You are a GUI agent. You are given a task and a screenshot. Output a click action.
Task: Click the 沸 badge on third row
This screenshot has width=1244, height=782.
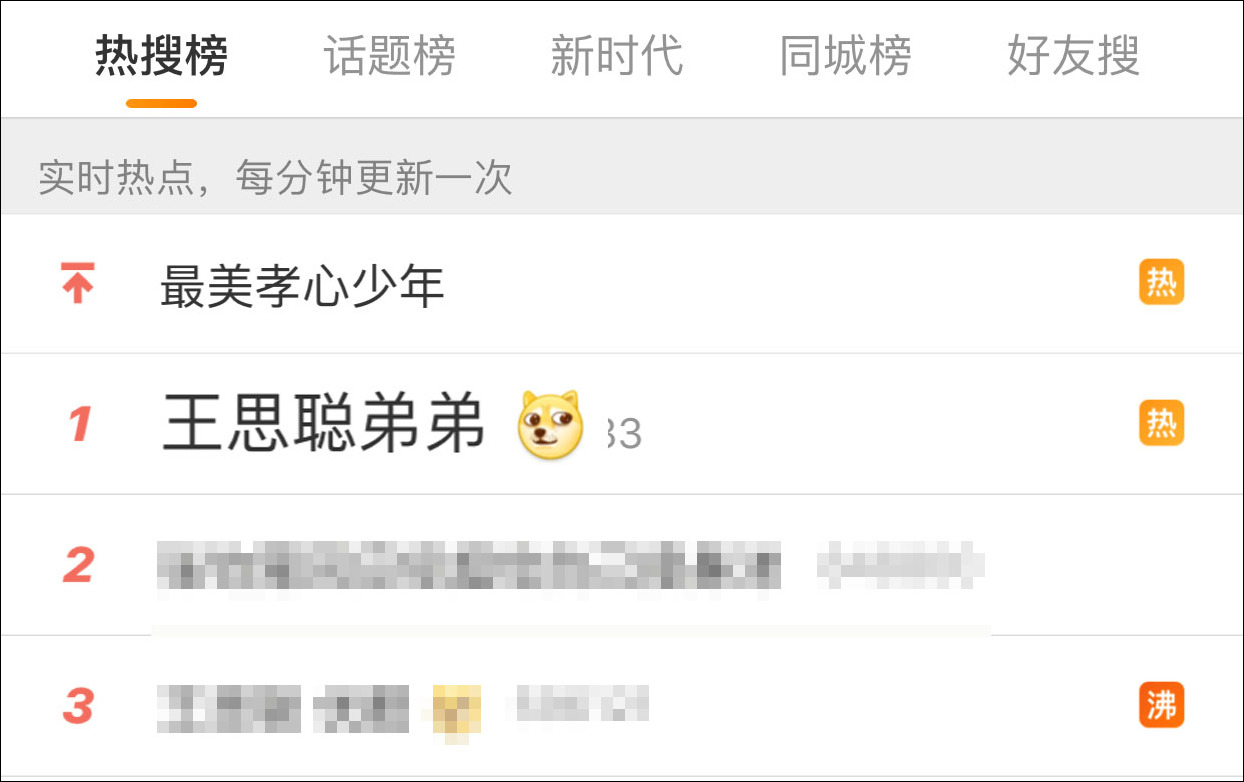coord(1161,705)
